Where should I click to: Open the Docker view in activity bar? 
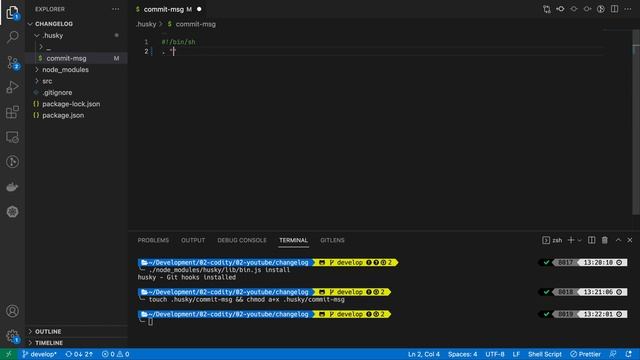[x=12, y=187]
